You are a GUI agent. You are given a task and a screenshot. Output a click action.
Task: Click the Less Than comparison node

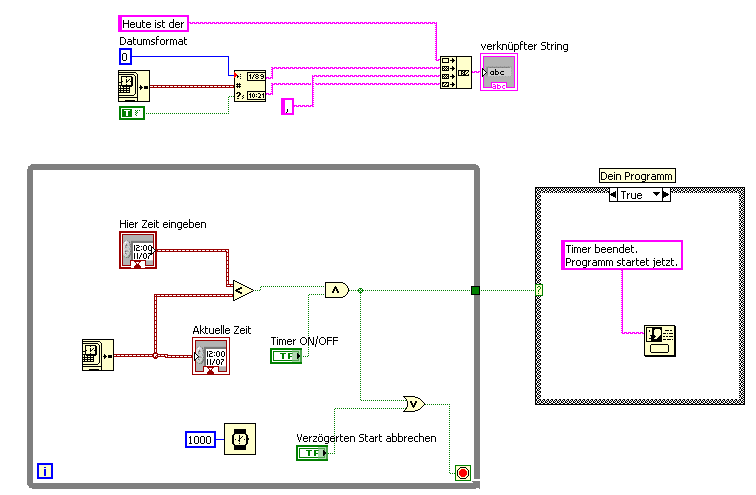click(243, 290)
